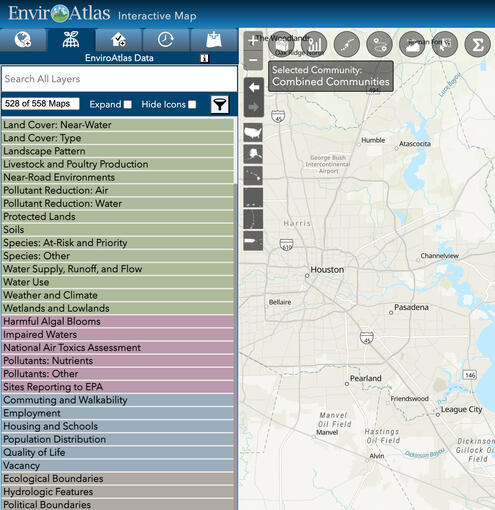Open Species: At-Risk and Priority row
The width and height of the screenshot is (495, 510).
coord(118,243)
